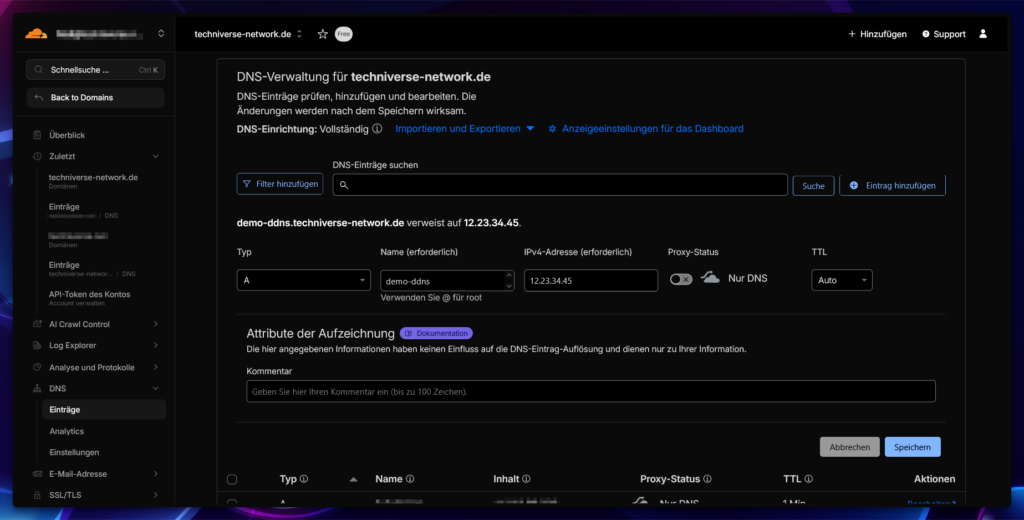
Task: Check the select-all records checkbox
Action: pos(232,480)
